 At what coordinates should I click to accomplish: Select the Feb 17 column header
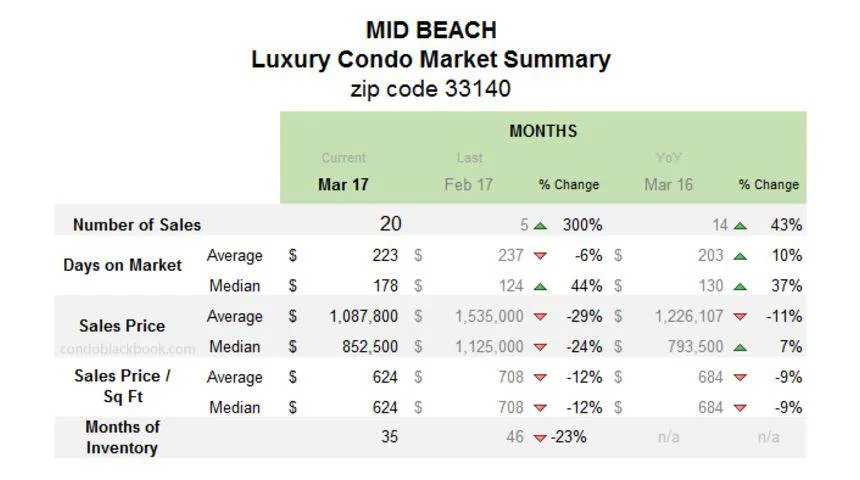[x=468, y=184]
